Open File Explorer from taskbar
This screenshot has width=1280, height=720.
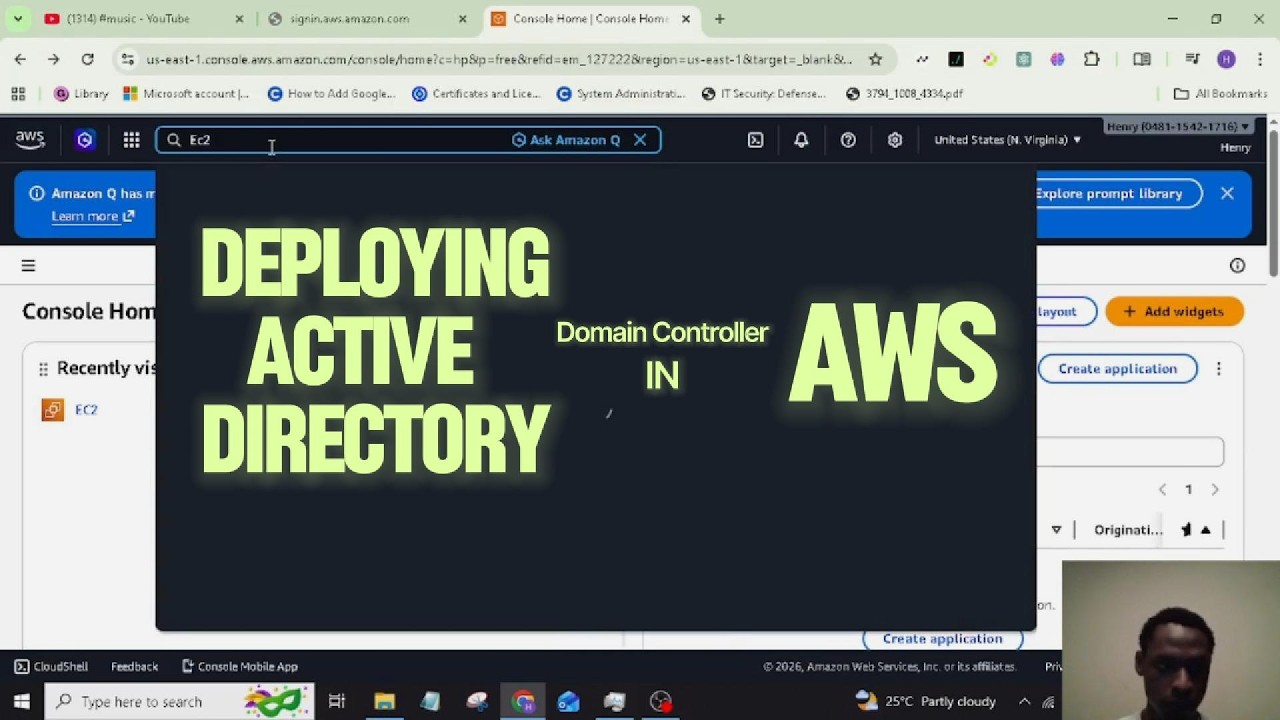384,701
